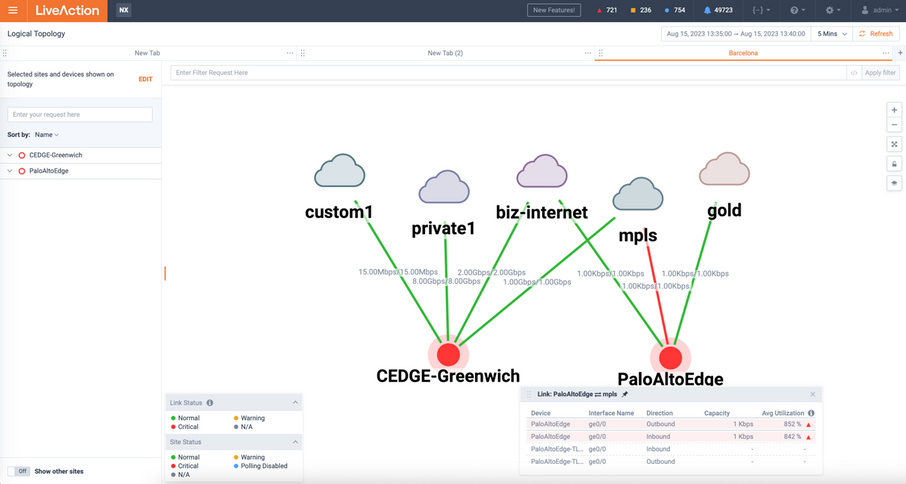Image resolution: width=906 pixels, height=484 pixels.
Task: Click the 852 % utilization value
Action: (793, 424)
